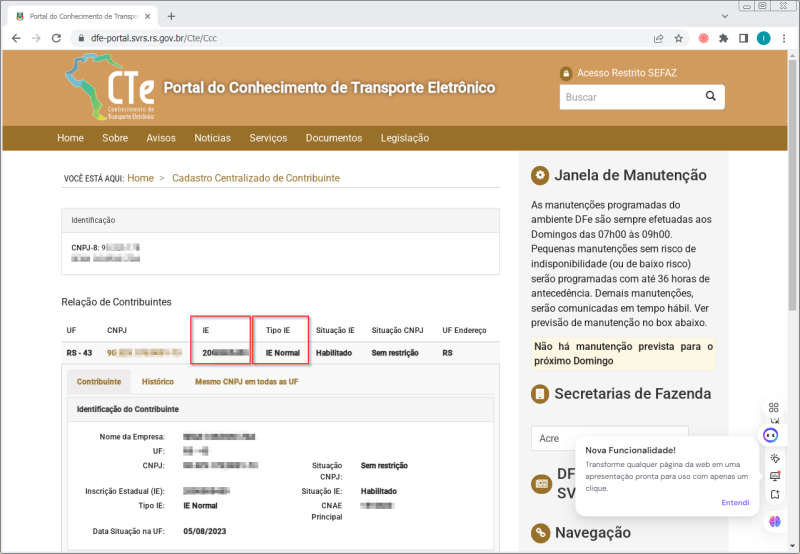Click the address bar URL
The height and width of the screenshot is (554, 800).
[154, 38]
